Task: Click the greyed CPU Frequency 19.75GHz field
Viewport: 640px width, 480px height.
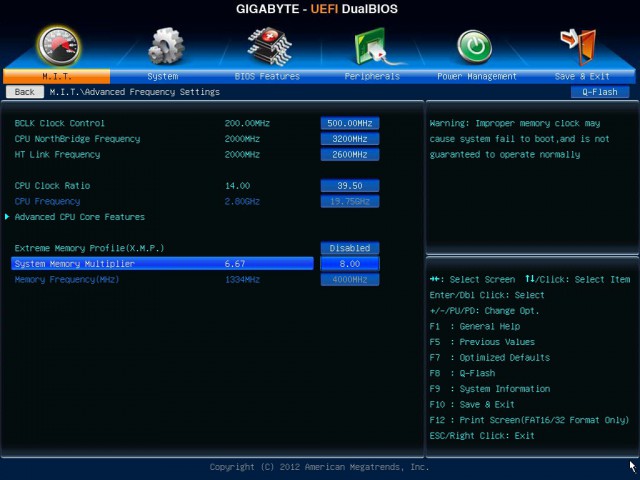Action: 350,201
